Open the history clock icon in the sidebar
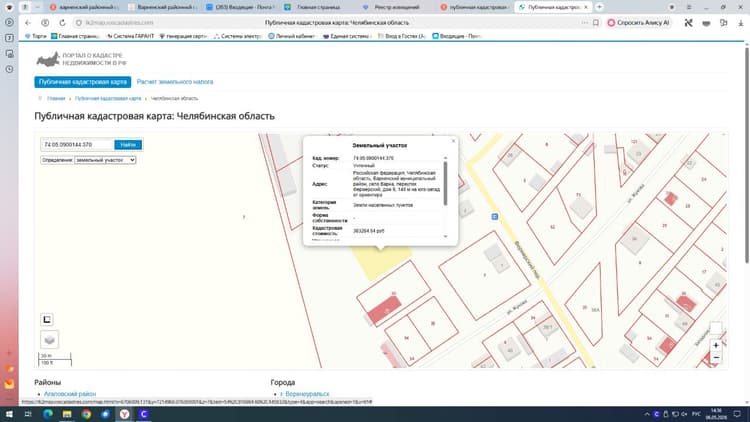 tap(9, 69)
